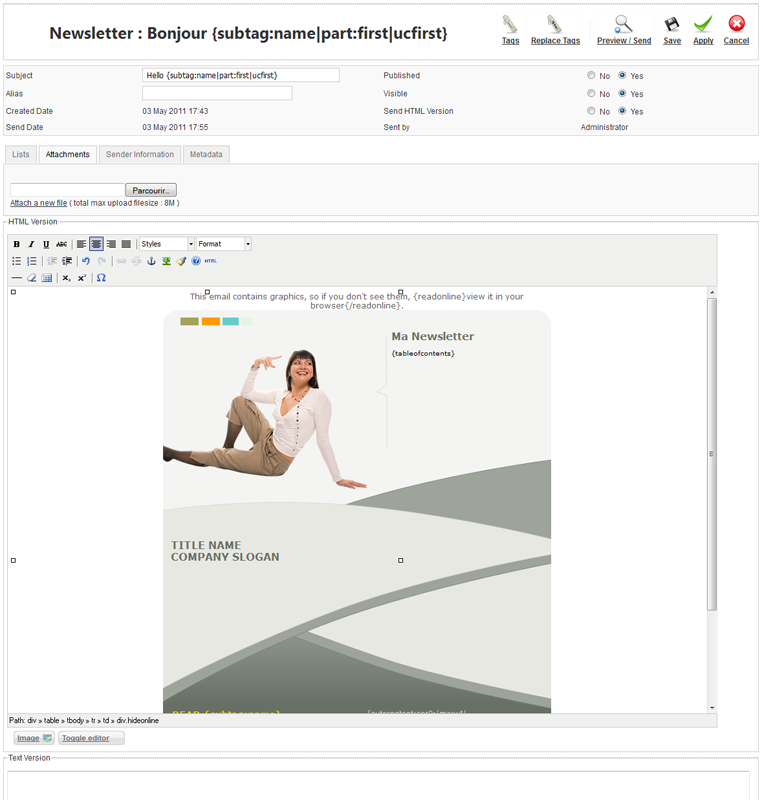Select No for Send HTML Version
The width and height of the screenshot is (763, 800).
click(x=592, y=112)
